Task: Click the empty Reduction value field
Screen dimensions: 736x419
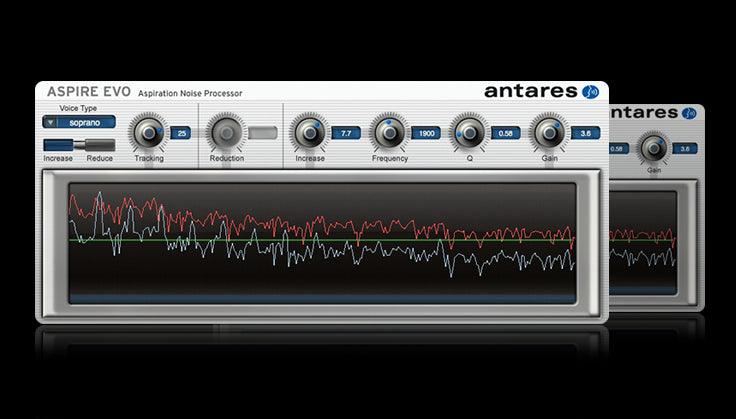Action: [x=263, y=133]
